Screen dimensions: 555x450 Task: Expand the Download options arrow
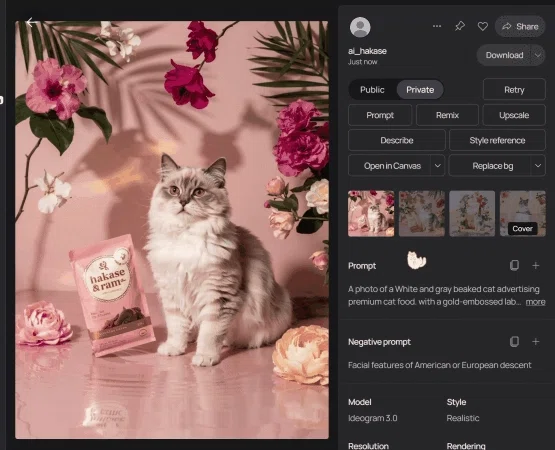538,55
